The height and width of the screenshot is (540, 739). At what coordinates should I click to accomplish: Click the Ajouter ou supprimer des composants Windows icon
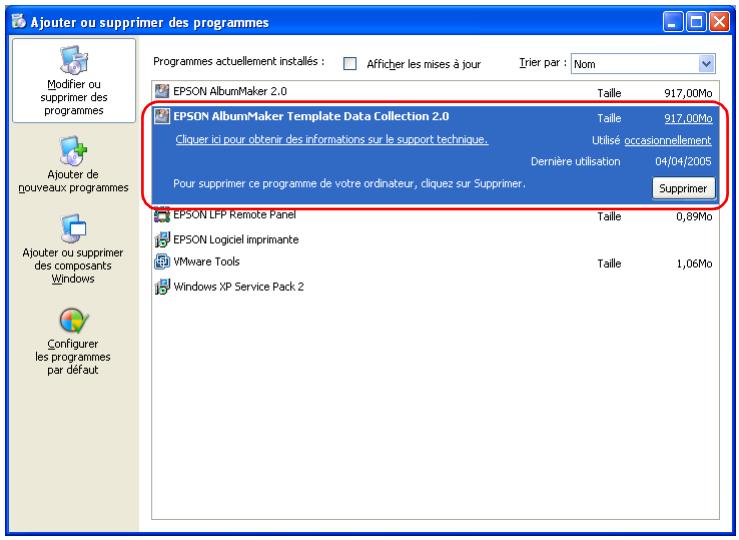[74, 229]
